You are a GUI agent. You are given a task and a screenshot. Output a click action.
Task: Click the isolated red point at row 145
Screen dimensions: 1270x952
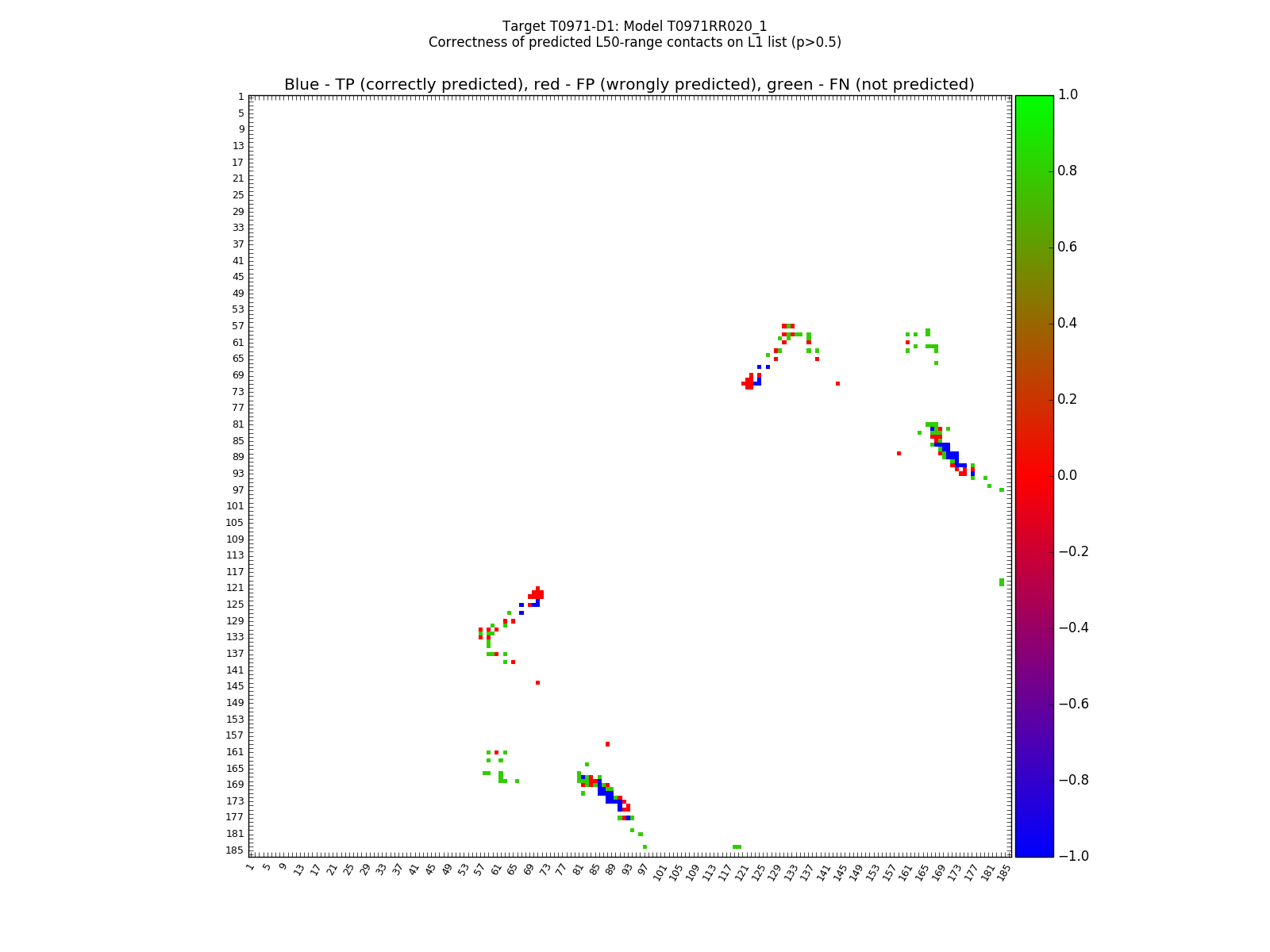pyautogui.click(x=537, y=682)
